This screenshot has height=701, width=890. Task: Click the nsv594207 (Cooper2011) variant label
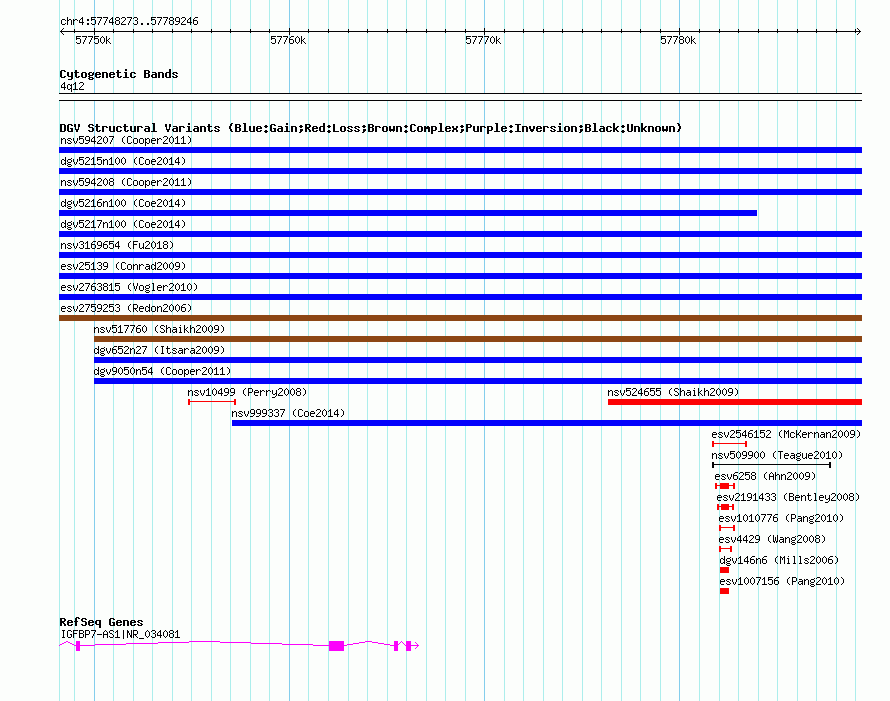pos(126,140)
